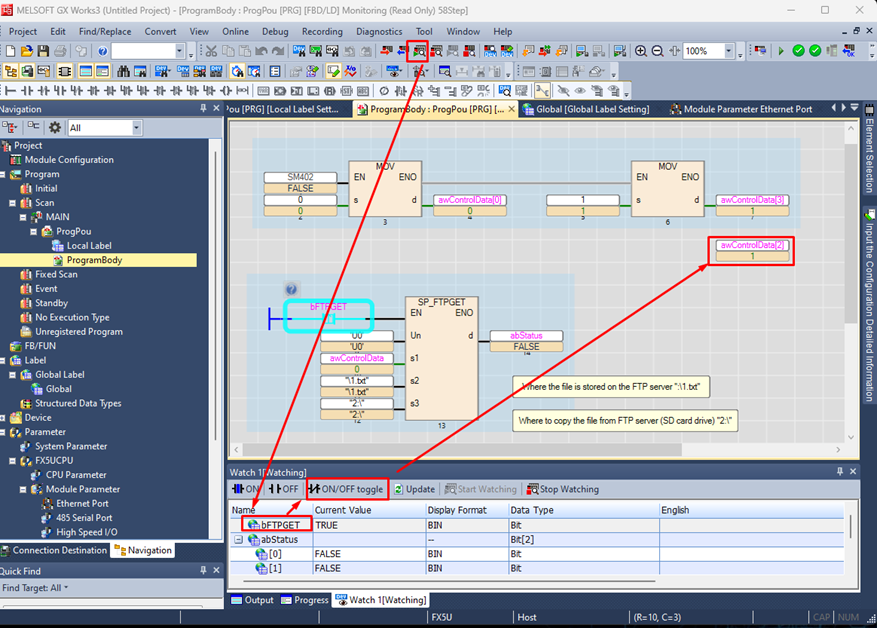Viewport: 877px width, 628px height.
Task: Collapse the ProgPou tree node
Action: 34,232
